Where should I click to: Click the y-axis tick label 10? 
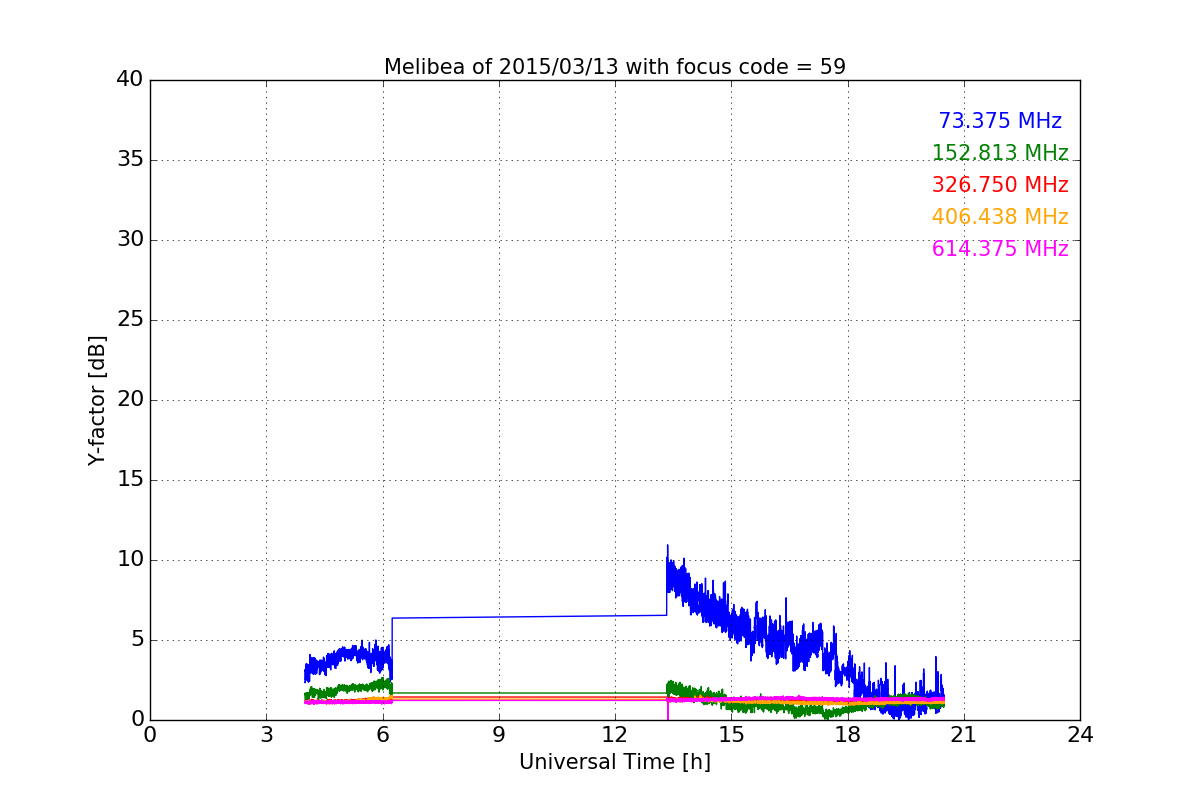click(x=129, y=560)
